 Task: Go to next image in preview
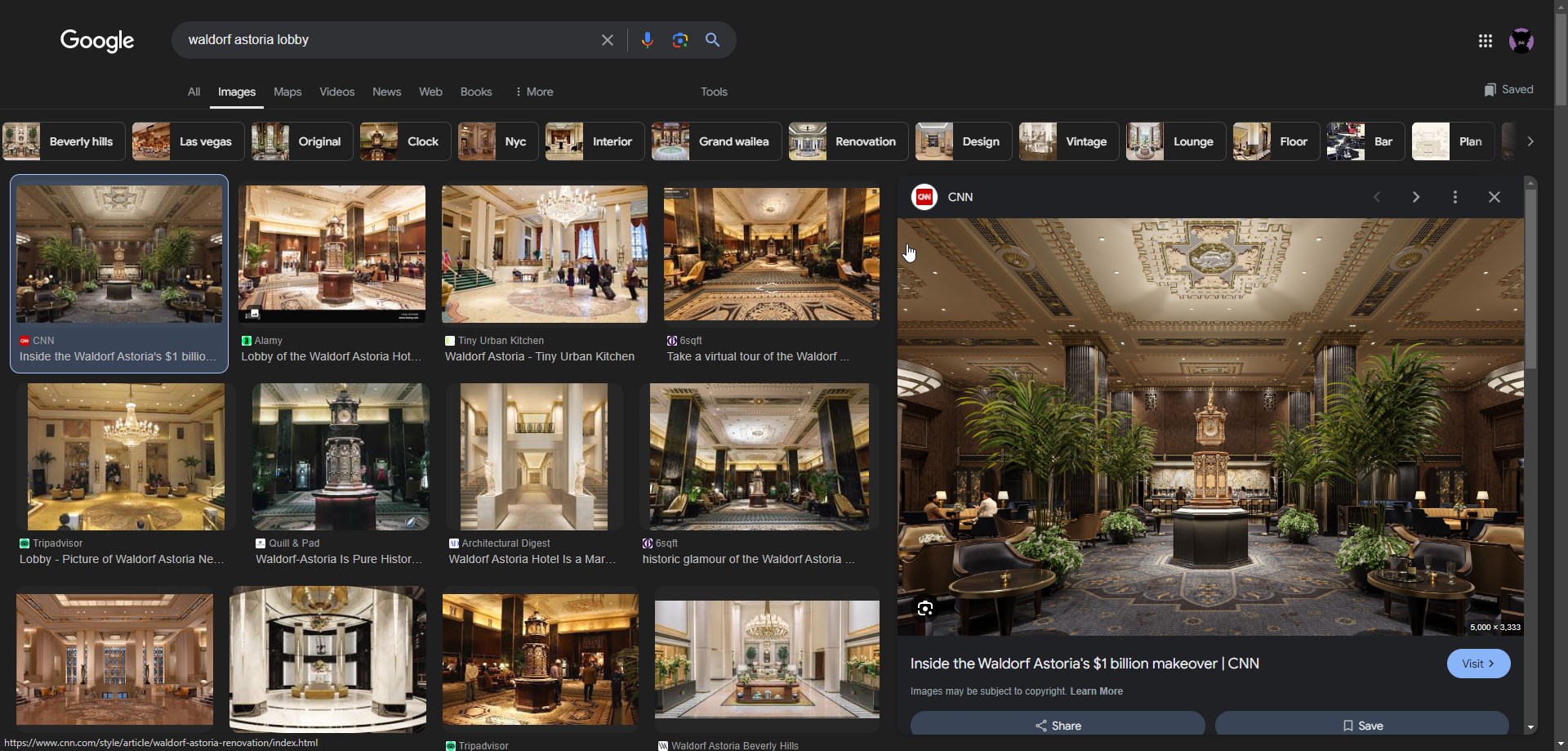pos(1415,197)
